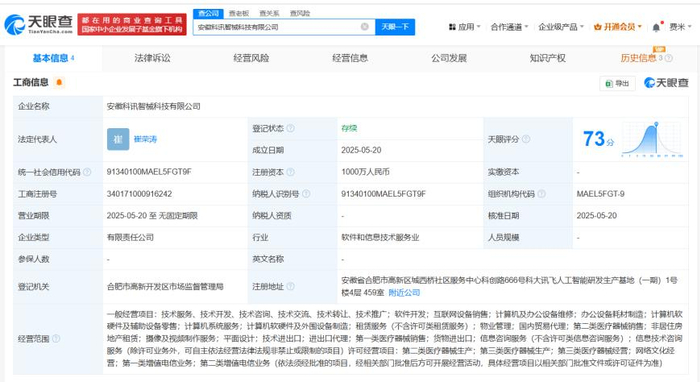This screenshot has height=382, width=700.
Task: Click the 崔 avatar of the legal representative
Action: pos(118,139)
